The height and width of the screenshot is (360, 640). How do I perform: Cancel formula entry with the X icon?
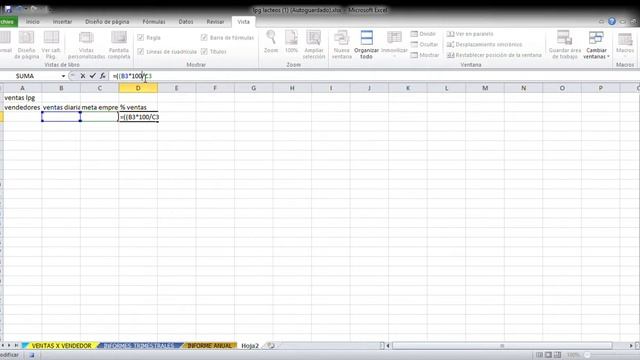[x=83, y=76]
